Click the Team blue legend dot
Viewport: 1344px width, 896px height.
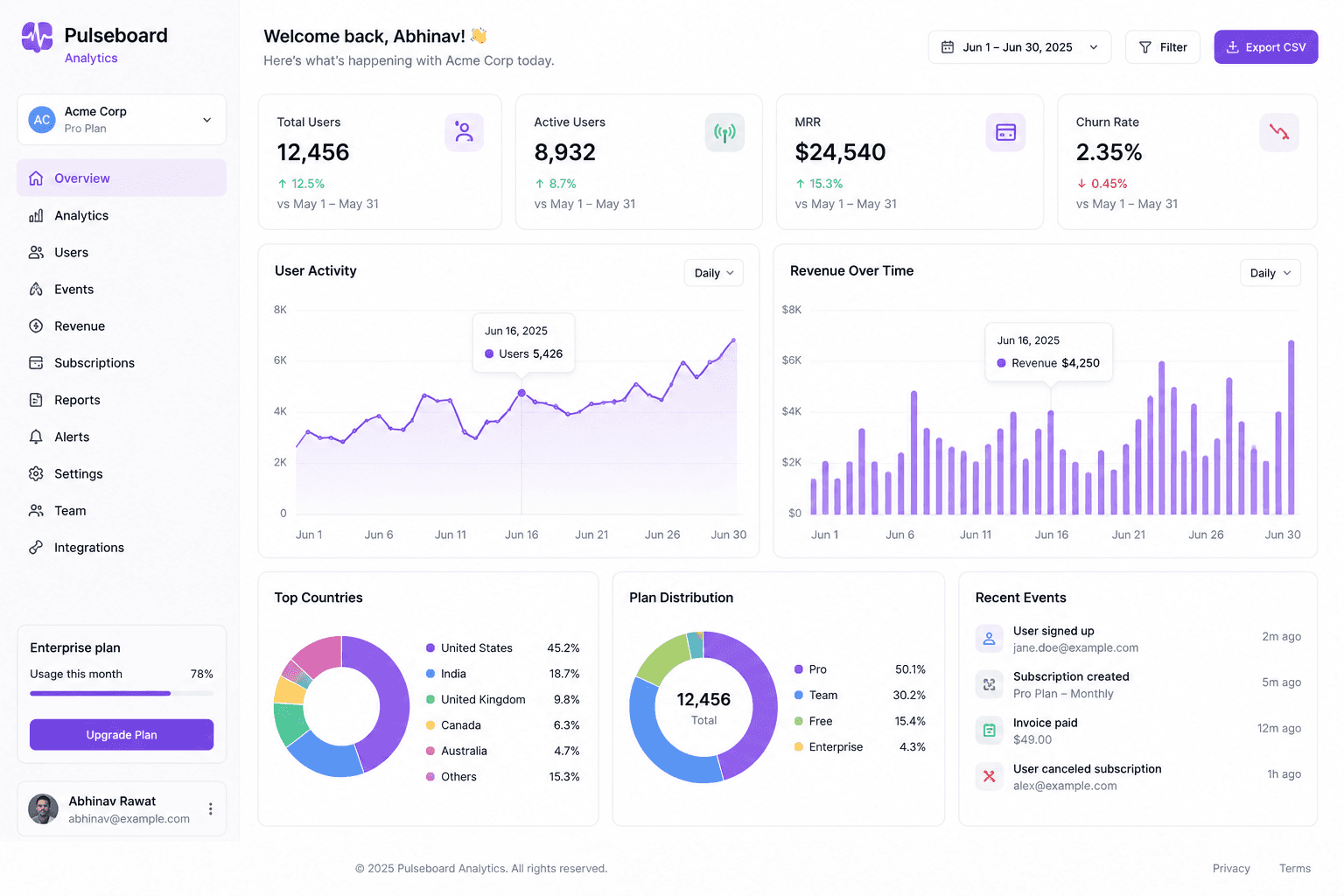tap(799, 696)
